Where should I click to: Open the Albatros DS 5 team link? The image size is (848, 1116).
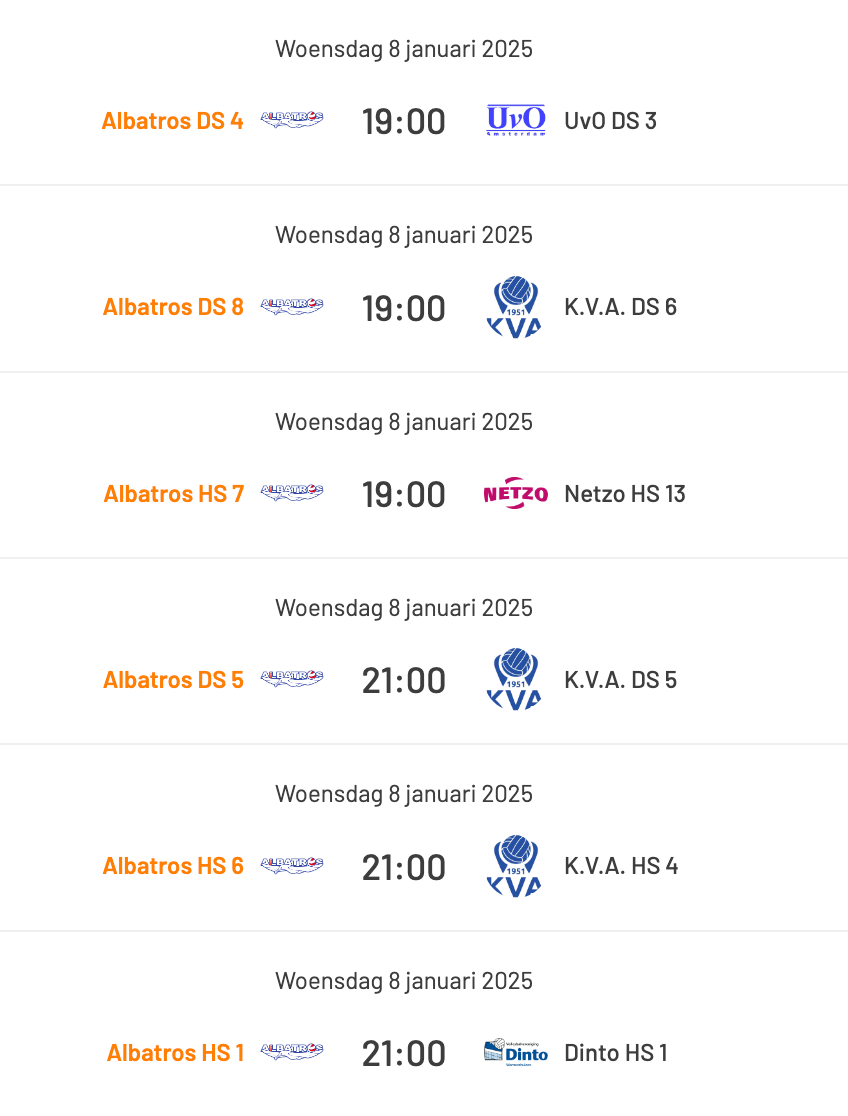tap(173, 680)
